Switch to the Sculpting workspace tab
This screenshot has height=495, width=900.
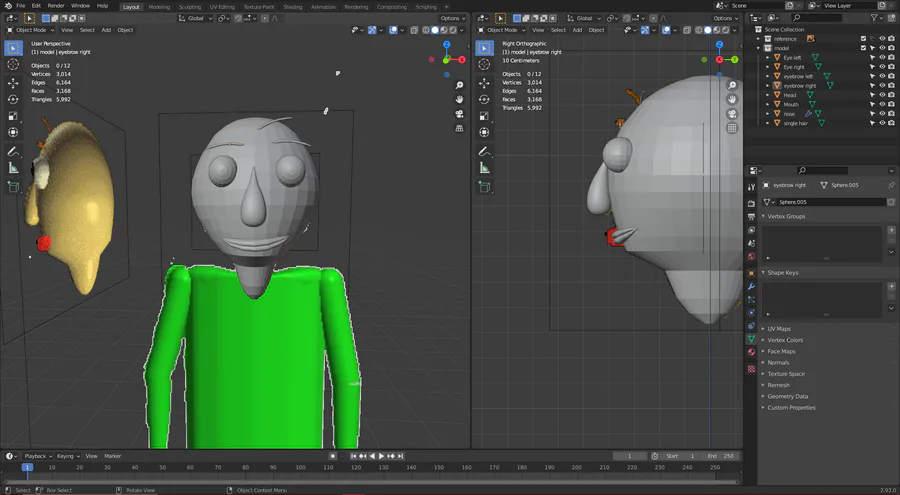pos(189,7)
